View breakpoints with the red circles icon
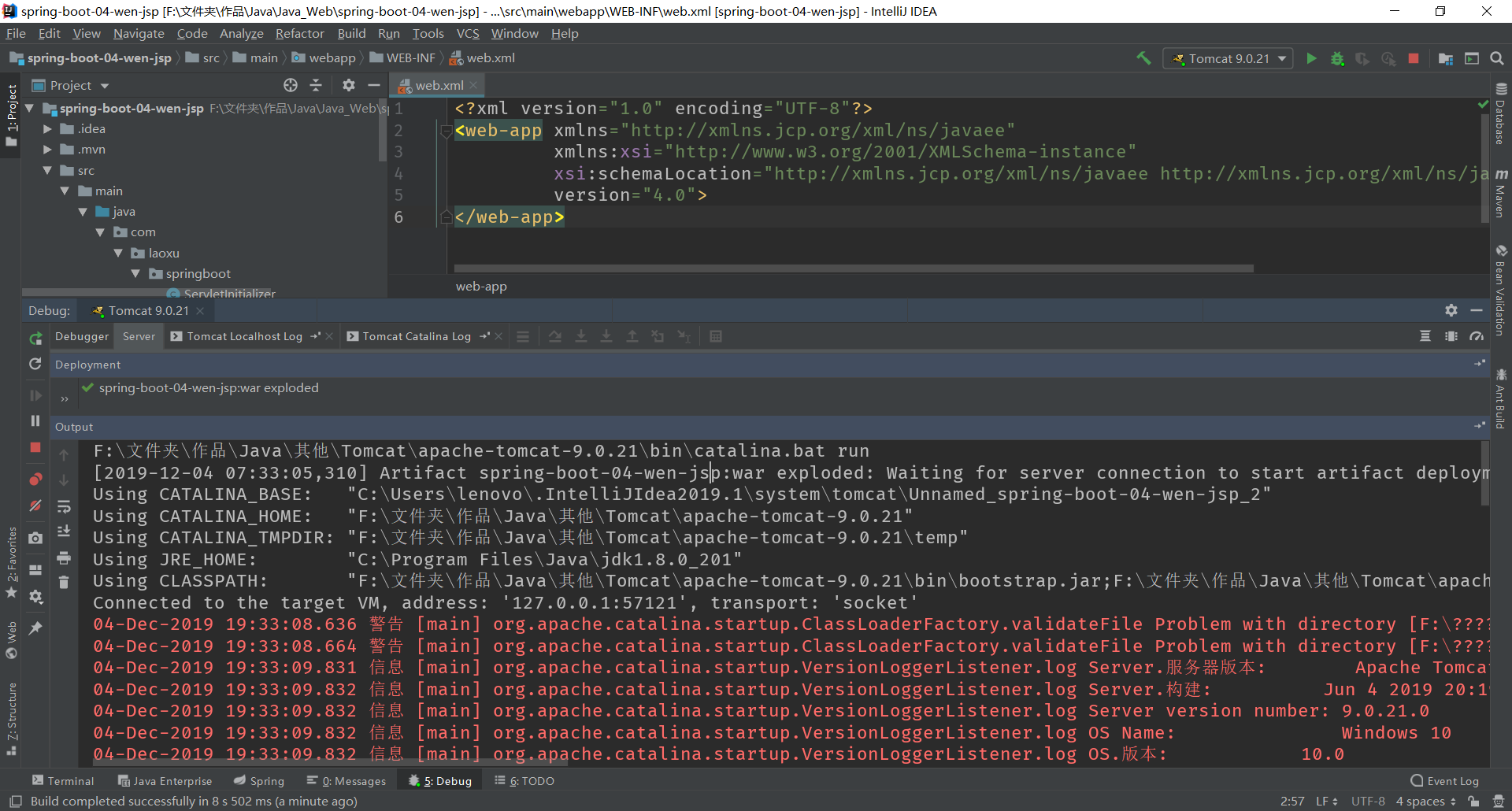This screenshot has height=811, width=1512. [35, 480]
